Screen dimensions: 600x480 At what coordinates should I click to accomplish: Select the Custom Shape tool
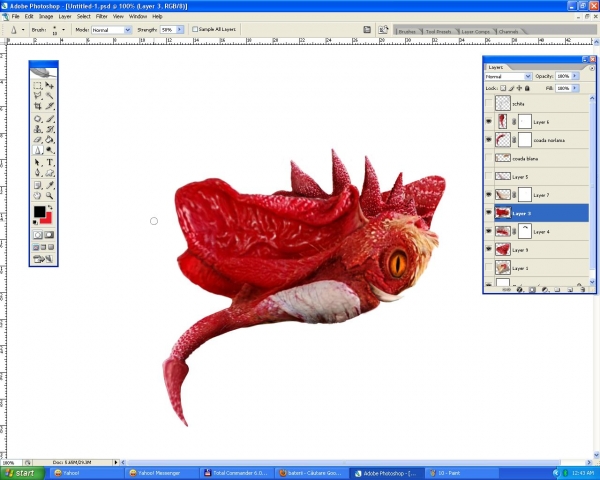[x=49, y=173]
